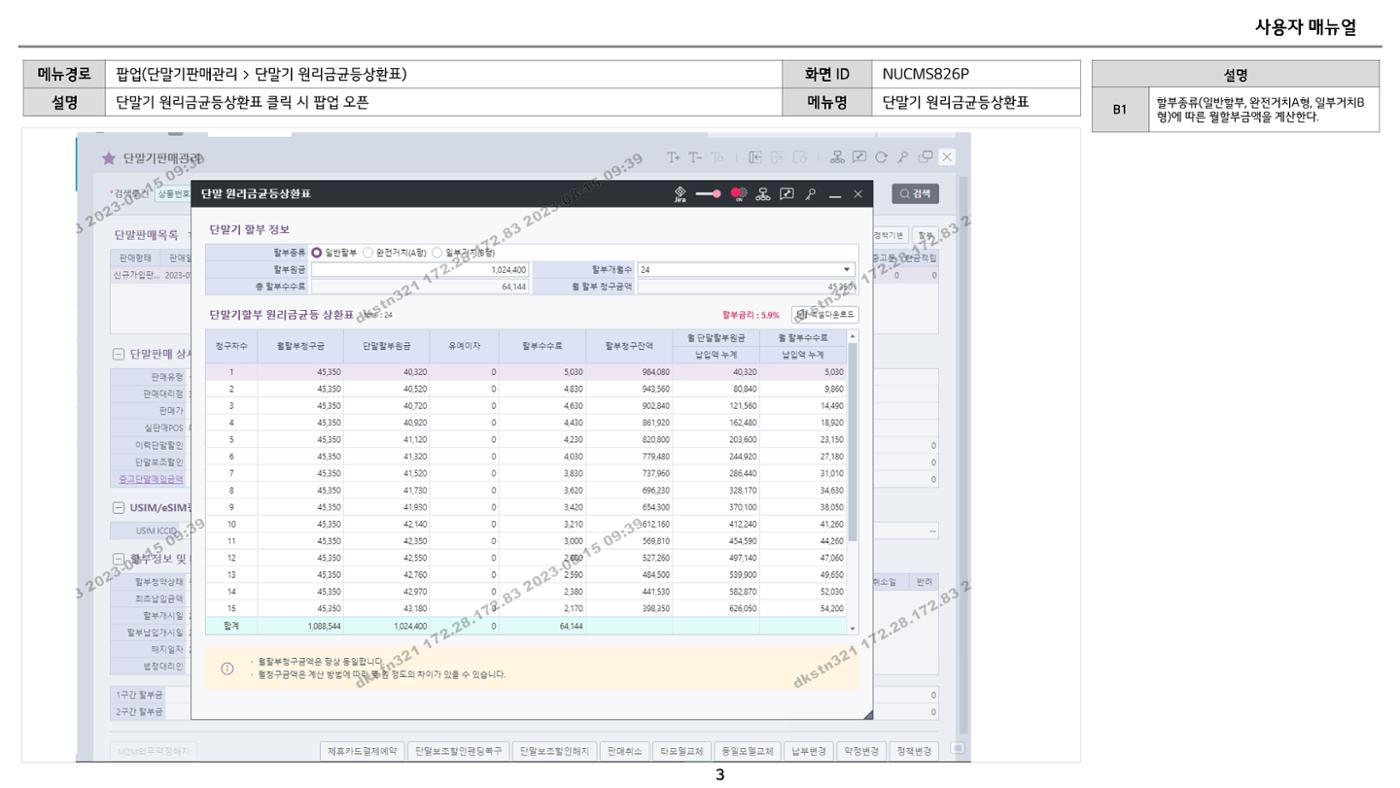The width and height of the screenshot is (1400, 788).
Task: Click the duplicate window icon in 단말기판매관리 toolbar
Action: pyautogui.click(x=928, y=158)
